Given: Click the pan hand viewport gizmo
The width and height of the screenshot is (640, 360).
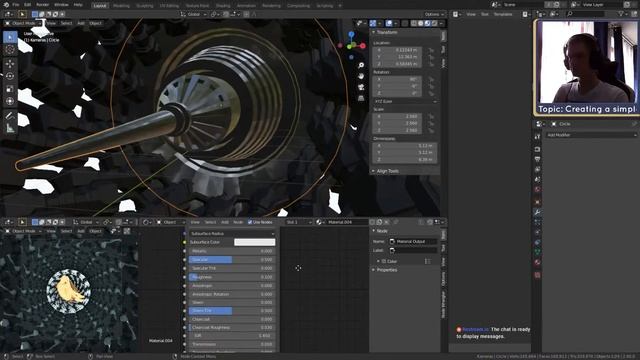Looking at the screenshot, I should [361, 76].
